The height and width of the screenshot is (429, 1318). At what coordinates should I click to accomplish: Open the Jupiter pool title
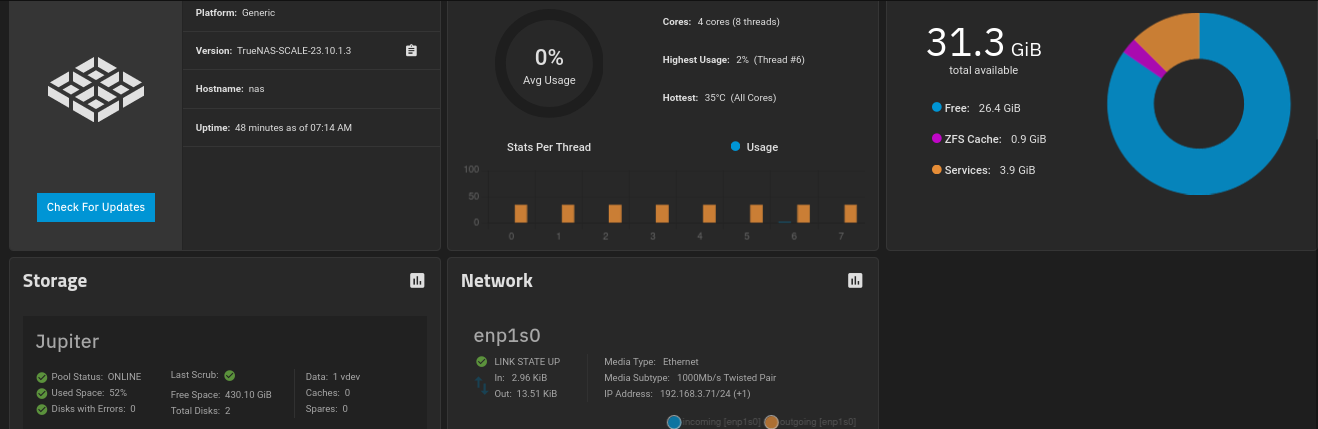click(67, 341)
